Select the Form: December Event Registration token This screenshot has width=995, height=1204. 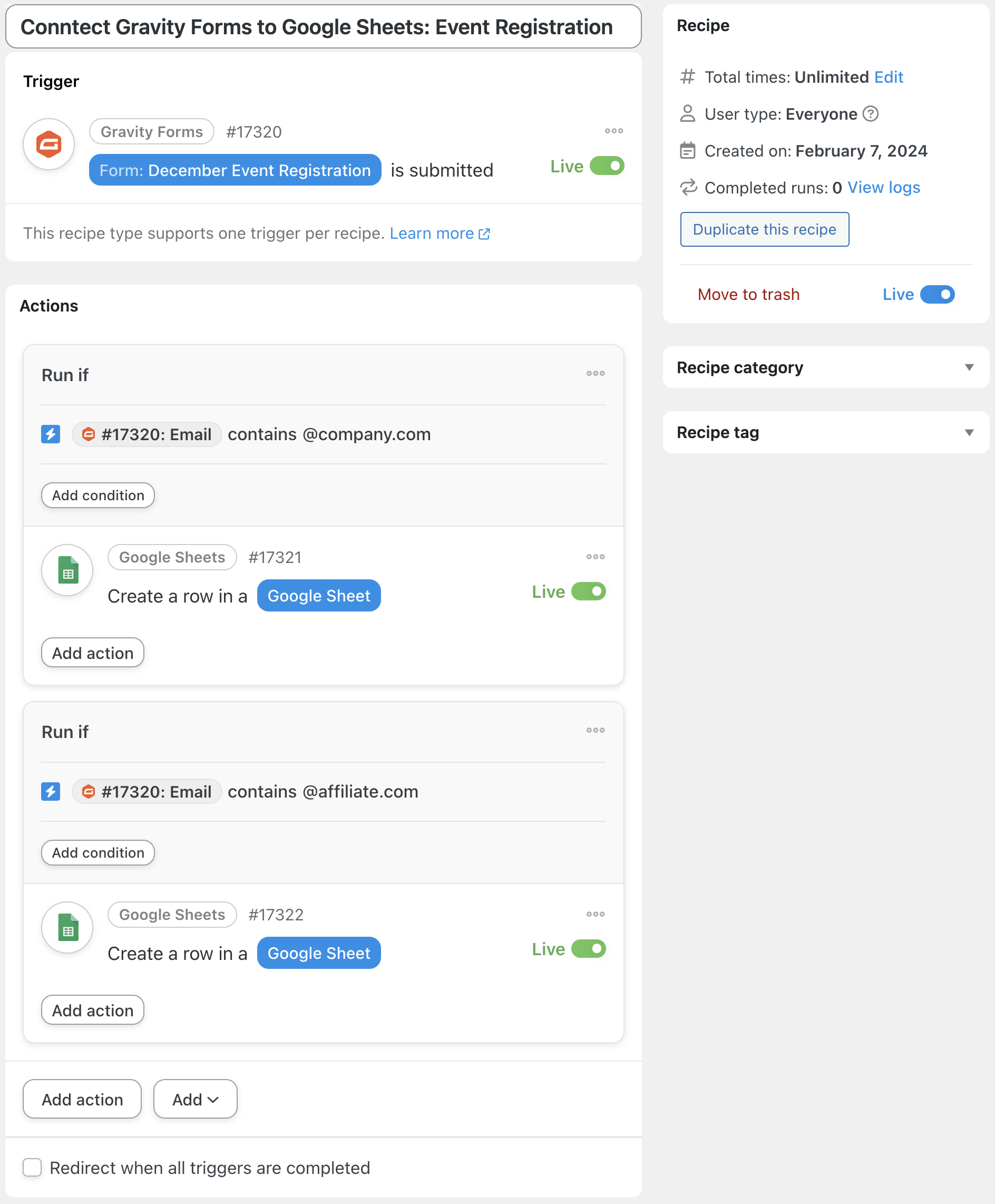(x=235, y=170)
